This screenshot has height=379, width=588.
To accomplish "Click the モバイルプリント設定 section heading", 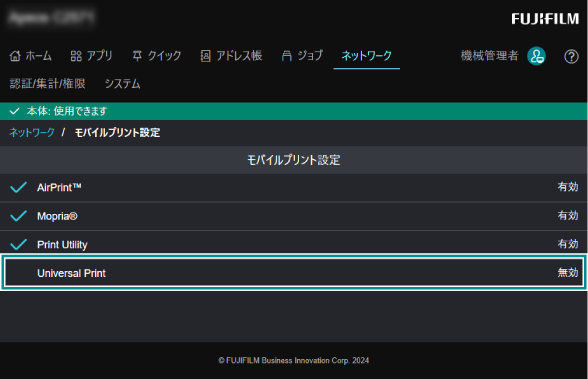I will pos(294,160).
